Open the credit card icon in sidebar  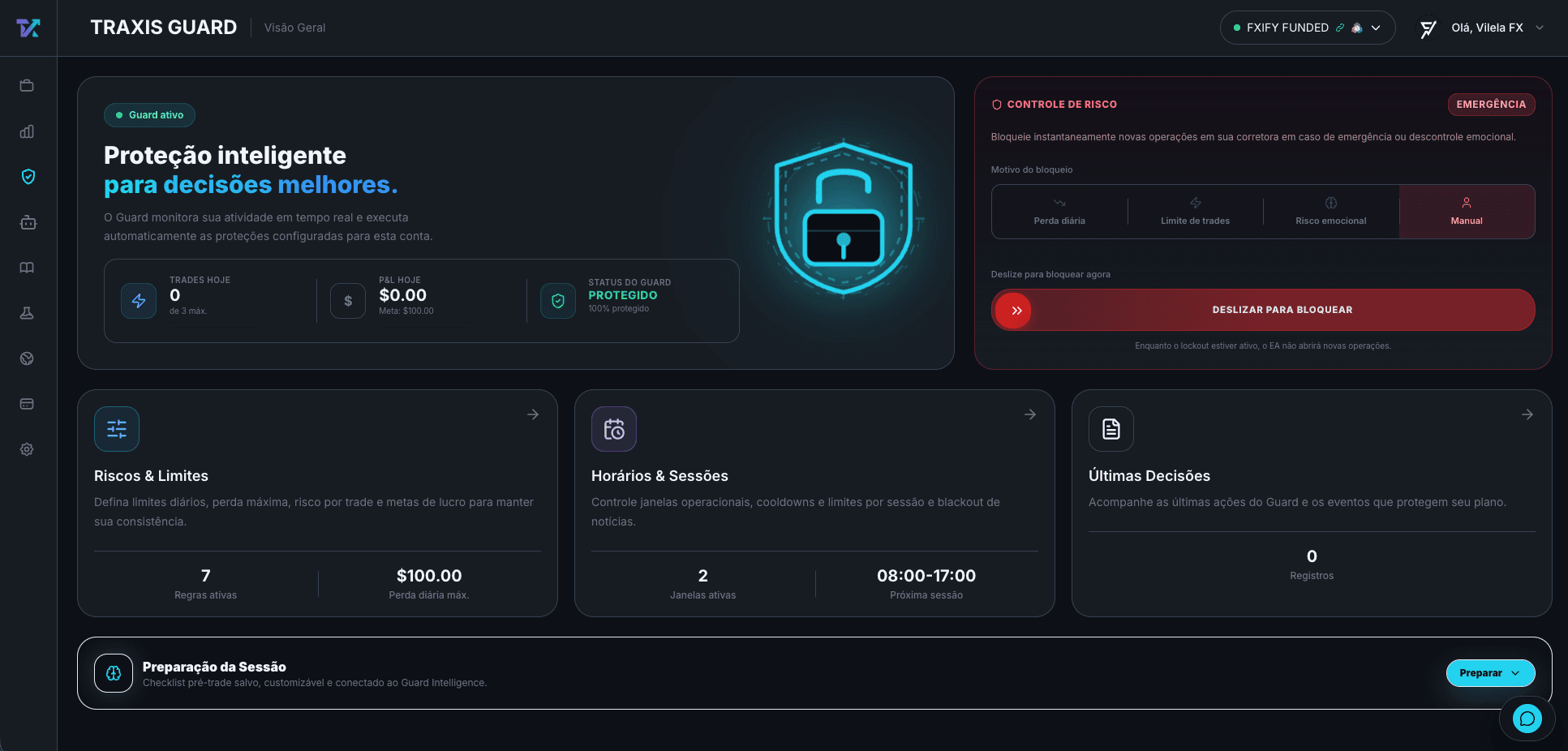point(27,404)
